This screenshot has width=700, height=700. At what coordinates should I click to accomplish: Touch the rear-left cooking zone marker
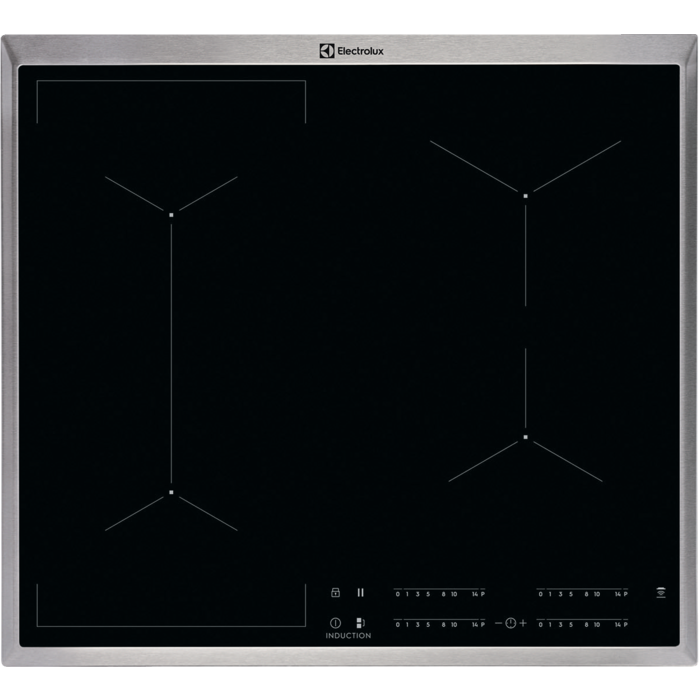[171, 214]
